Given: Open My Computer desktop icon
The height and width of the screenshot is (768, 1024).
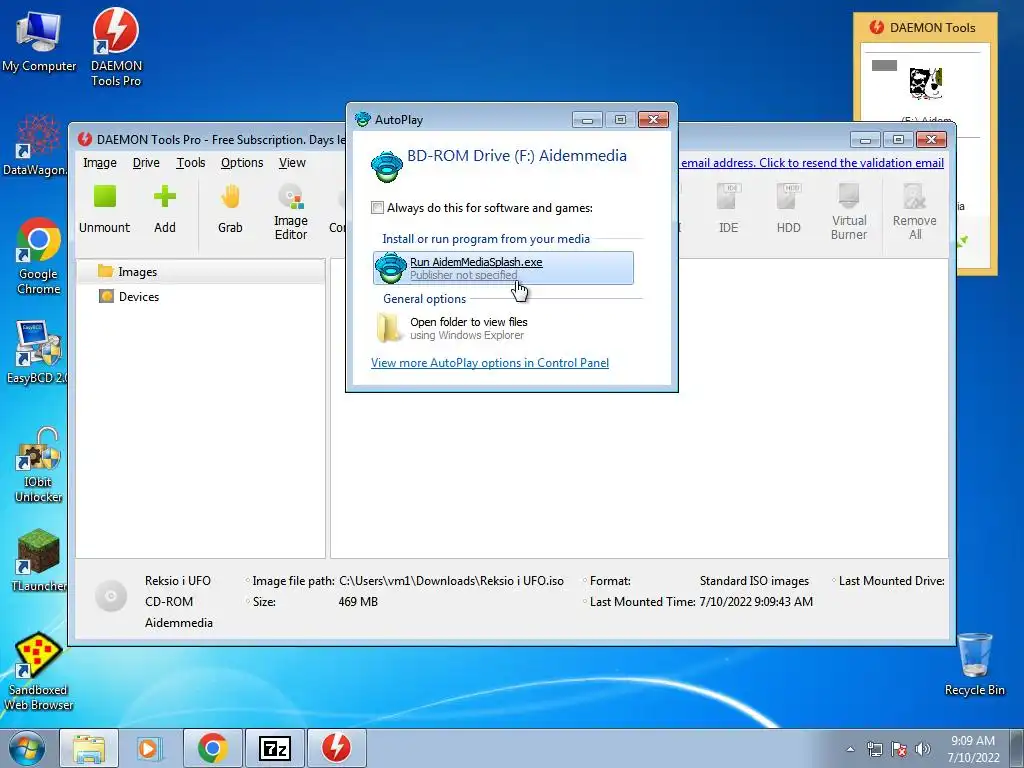Looking at the screenshot, I should [x=39, y=42].
